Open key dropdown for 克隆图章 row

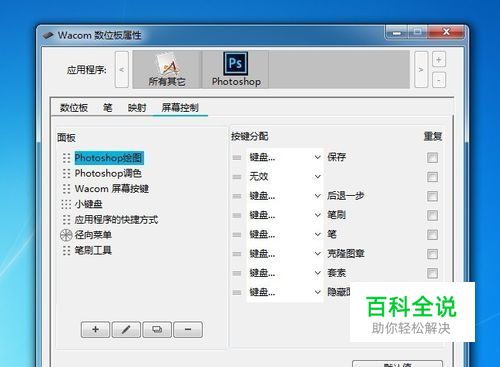(x=285, y=254)
